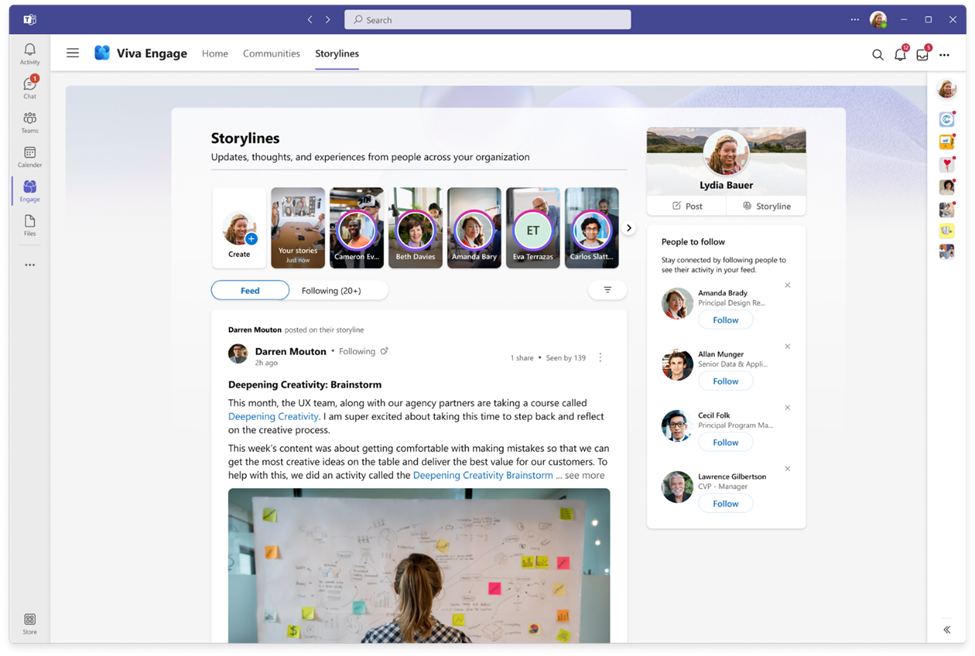Open the Calendar app icon
The image size is (975, 656).
click(x=30, y=156)
